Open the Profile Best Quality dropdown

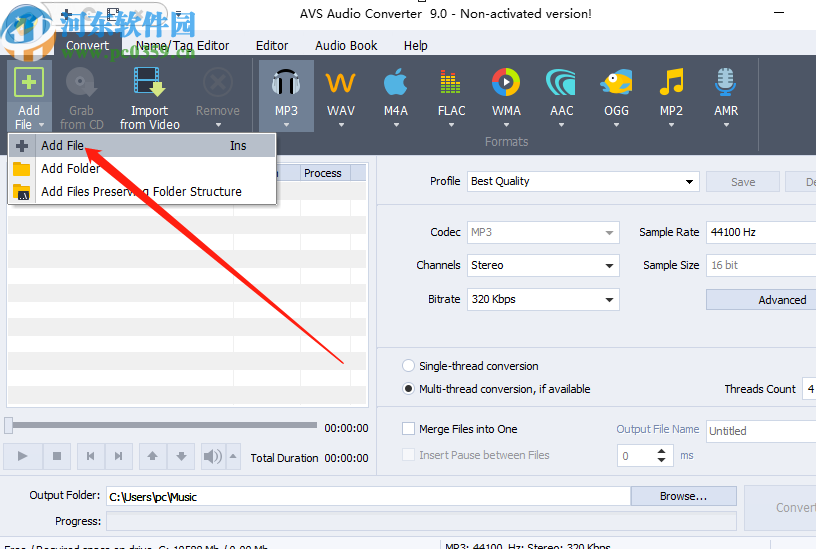tap(583, 182)
